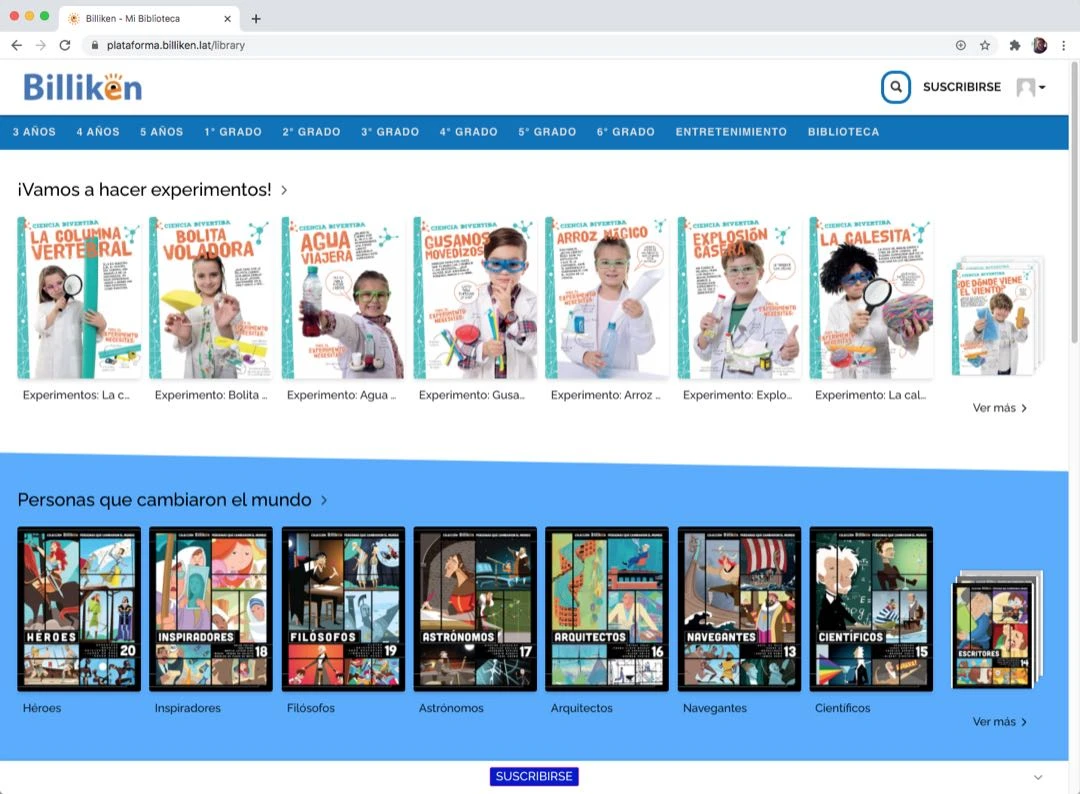Image resolution: width=1080 pixels, height=794 pixels.
Task: Open new browser tab plus icon
Action: click(x=256, y=19)
